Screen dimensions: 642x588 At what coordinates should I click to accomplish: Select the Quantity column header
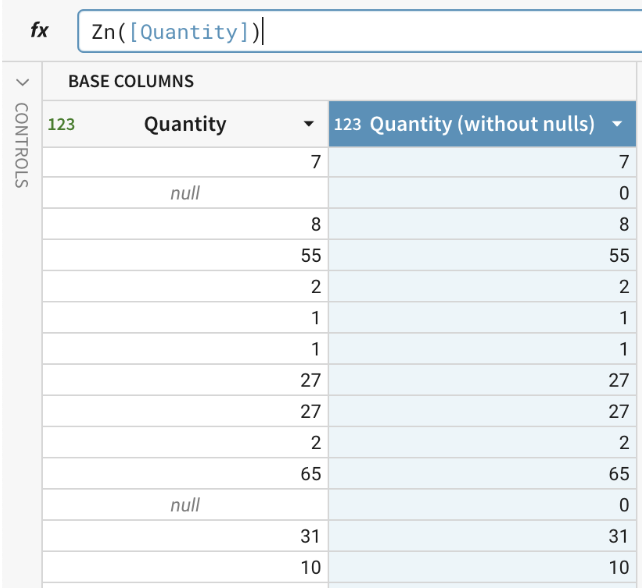tap(185, 124)
